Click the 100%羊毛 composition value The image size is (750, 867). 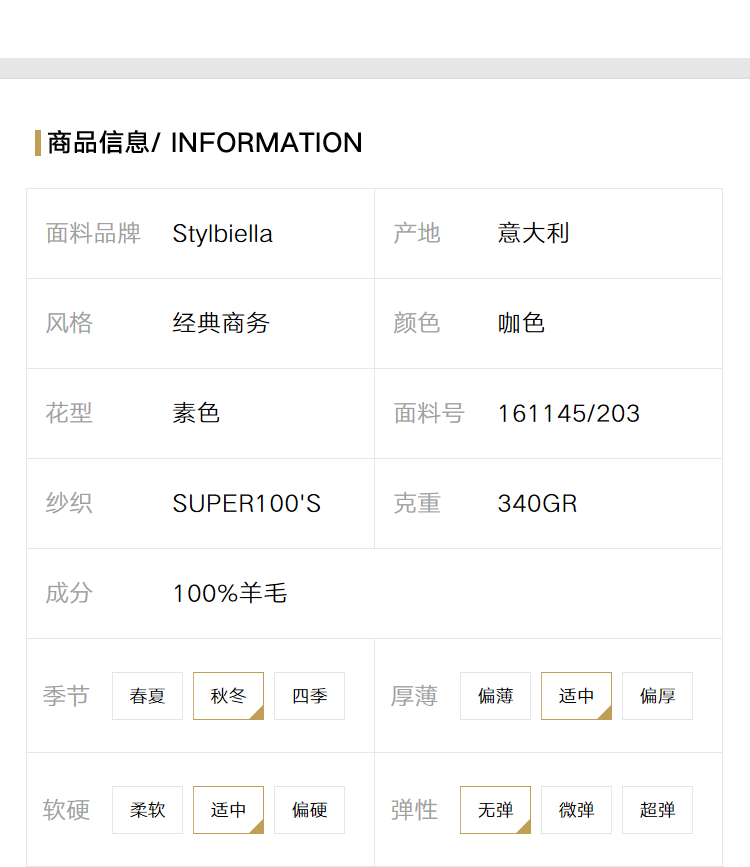230,593
